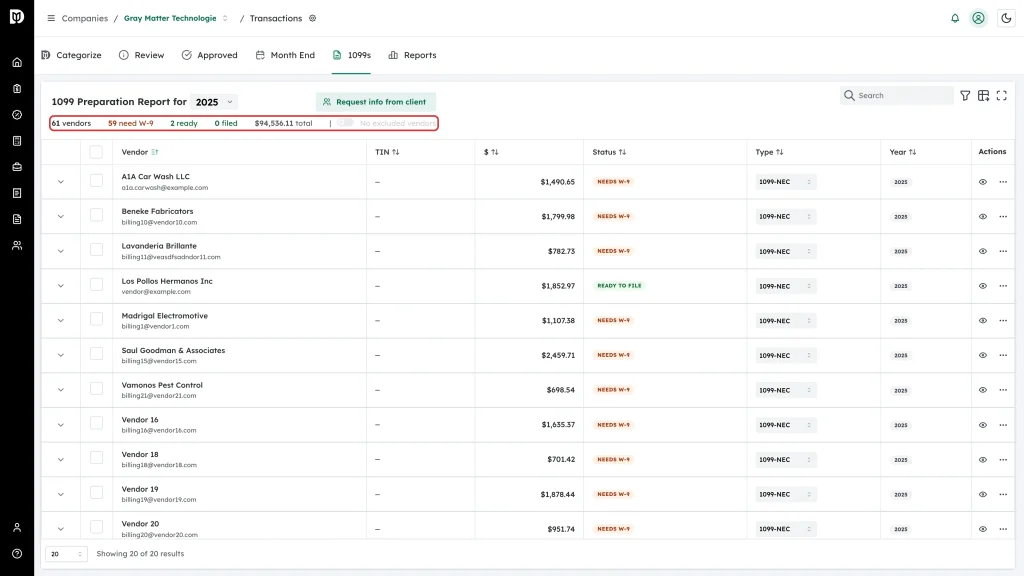Image resolution: width=1024 pixels, height=576 pixels.
Task: Expand the A1A Car Wash LLC row
Action: (x=61, y=182)
